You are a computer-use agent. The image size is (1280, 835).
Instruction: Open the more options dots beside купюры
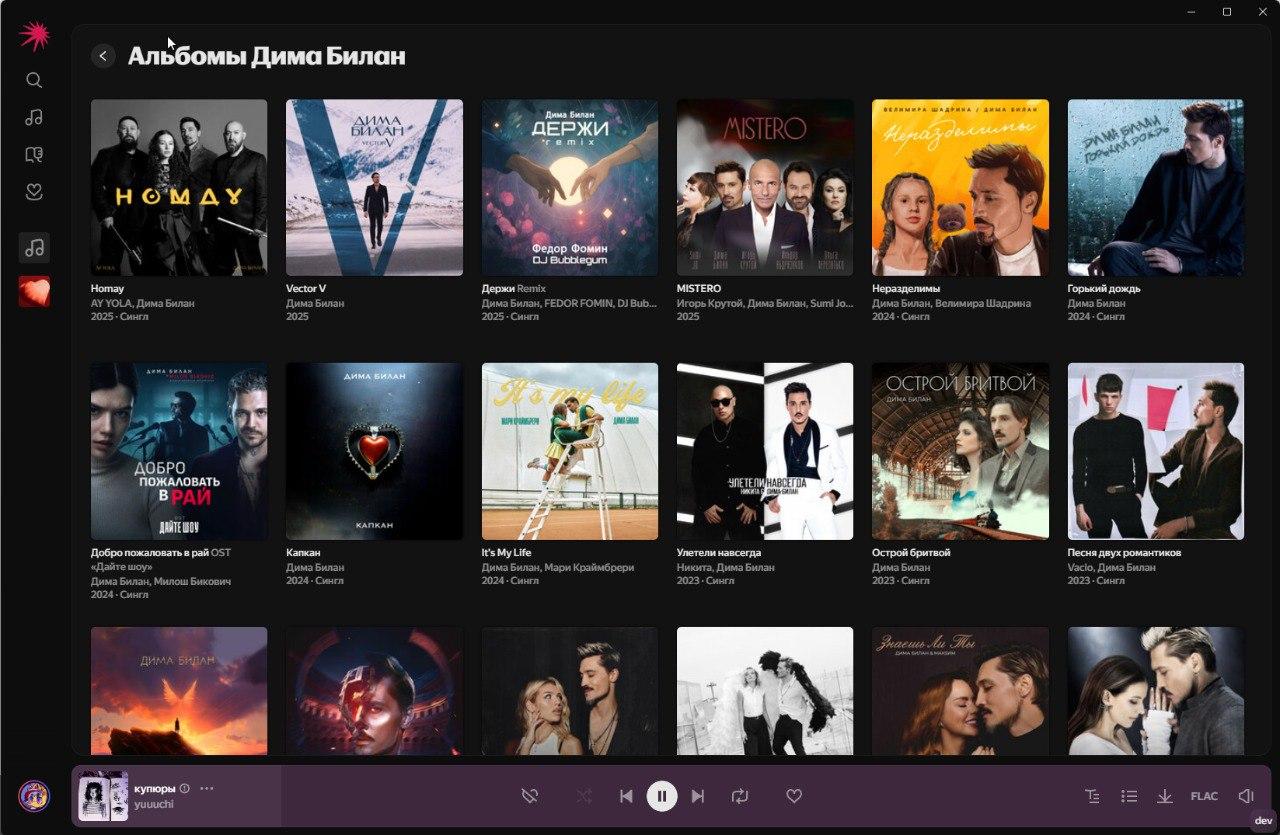207,788
